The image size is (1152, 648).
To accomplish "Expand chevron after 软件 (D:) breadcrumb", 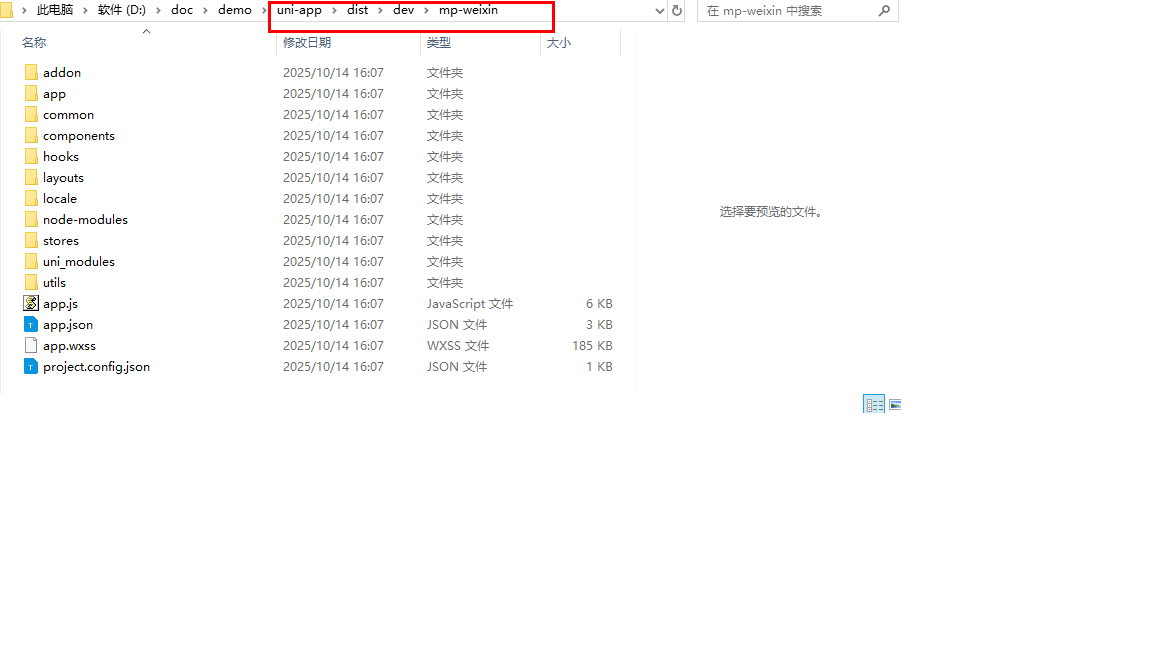I will [x=158, y=10].
